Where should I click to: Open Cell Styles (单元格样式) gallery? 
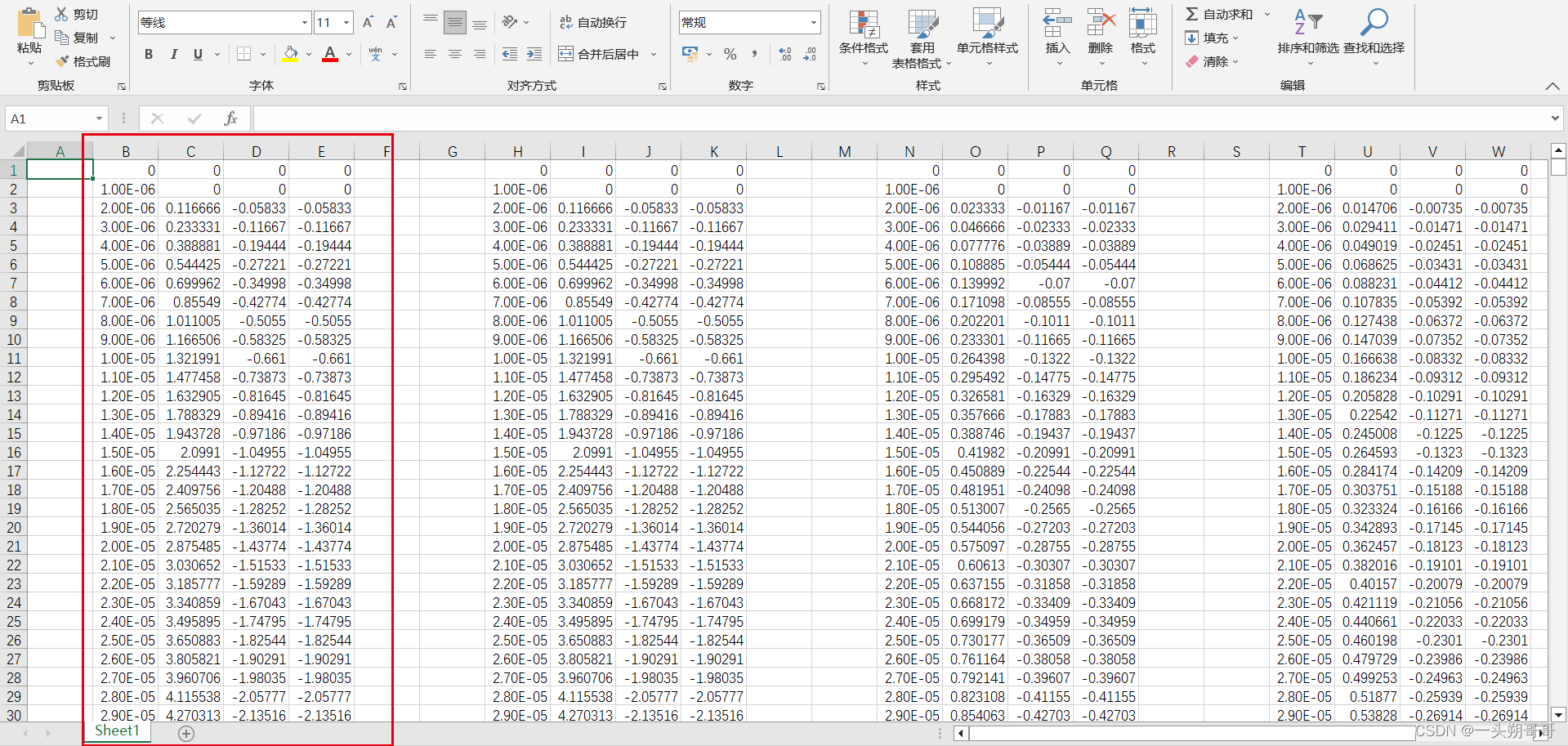point(987,38)
